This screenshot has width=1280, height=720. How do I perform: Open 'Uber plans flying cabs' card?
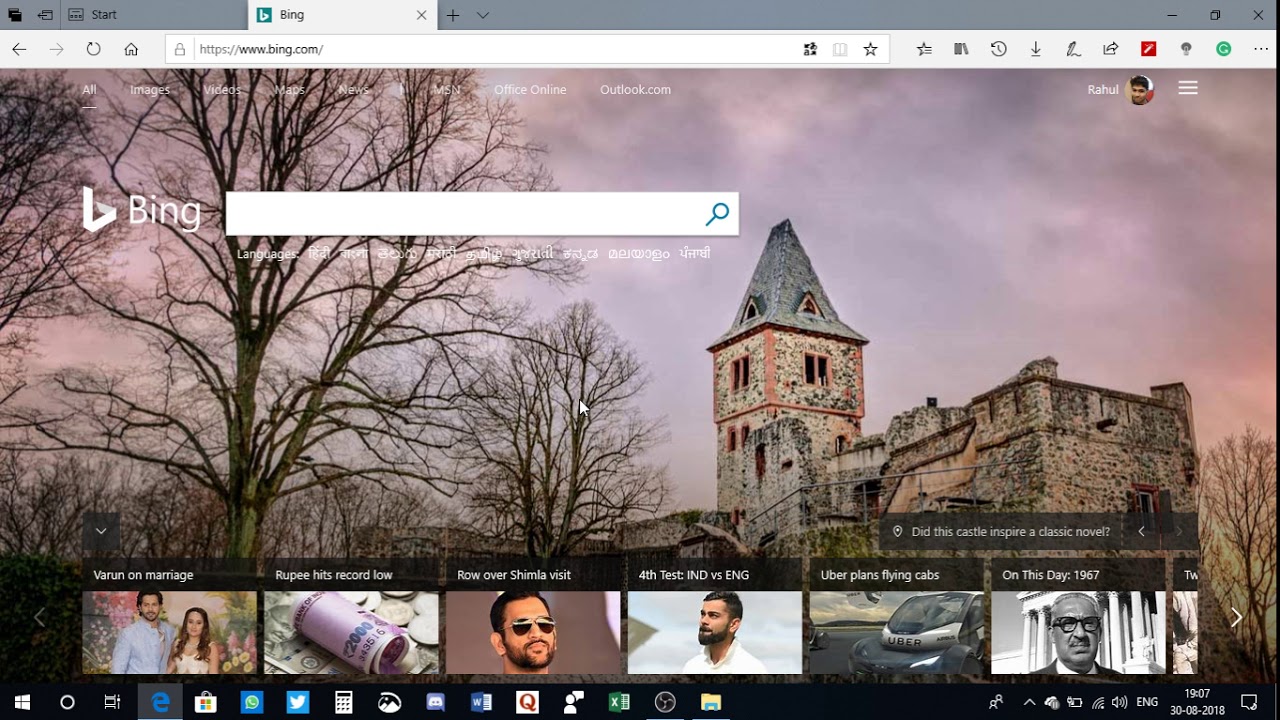pos(897,615)
